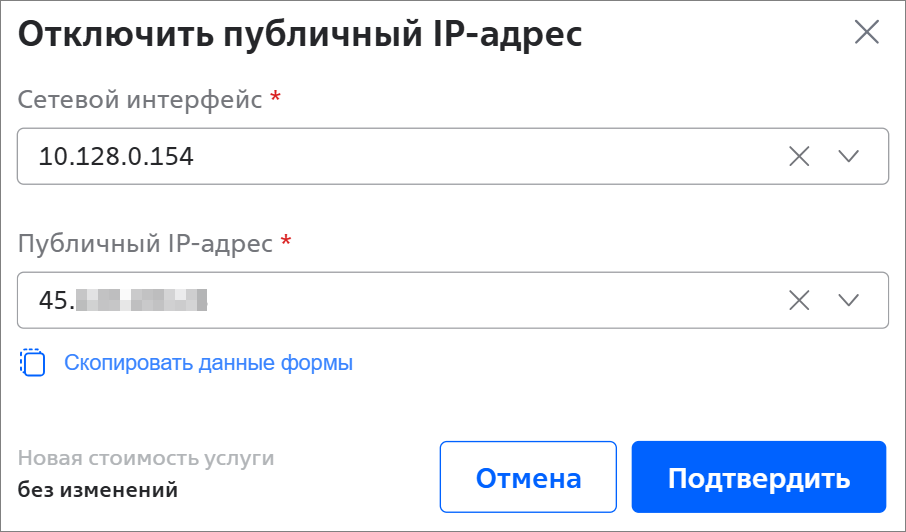This screenshot has width=906, height=532.
Task: Click the Новая стоимость услуги caption
Action: [x=146, y=458]
